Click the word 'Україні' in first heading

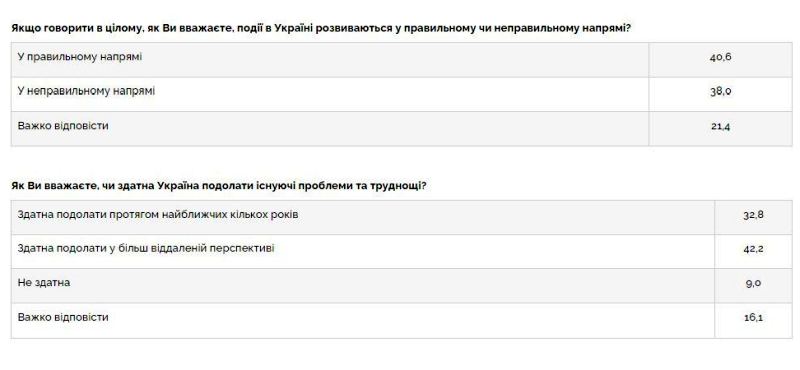click(x=293, y=29)
